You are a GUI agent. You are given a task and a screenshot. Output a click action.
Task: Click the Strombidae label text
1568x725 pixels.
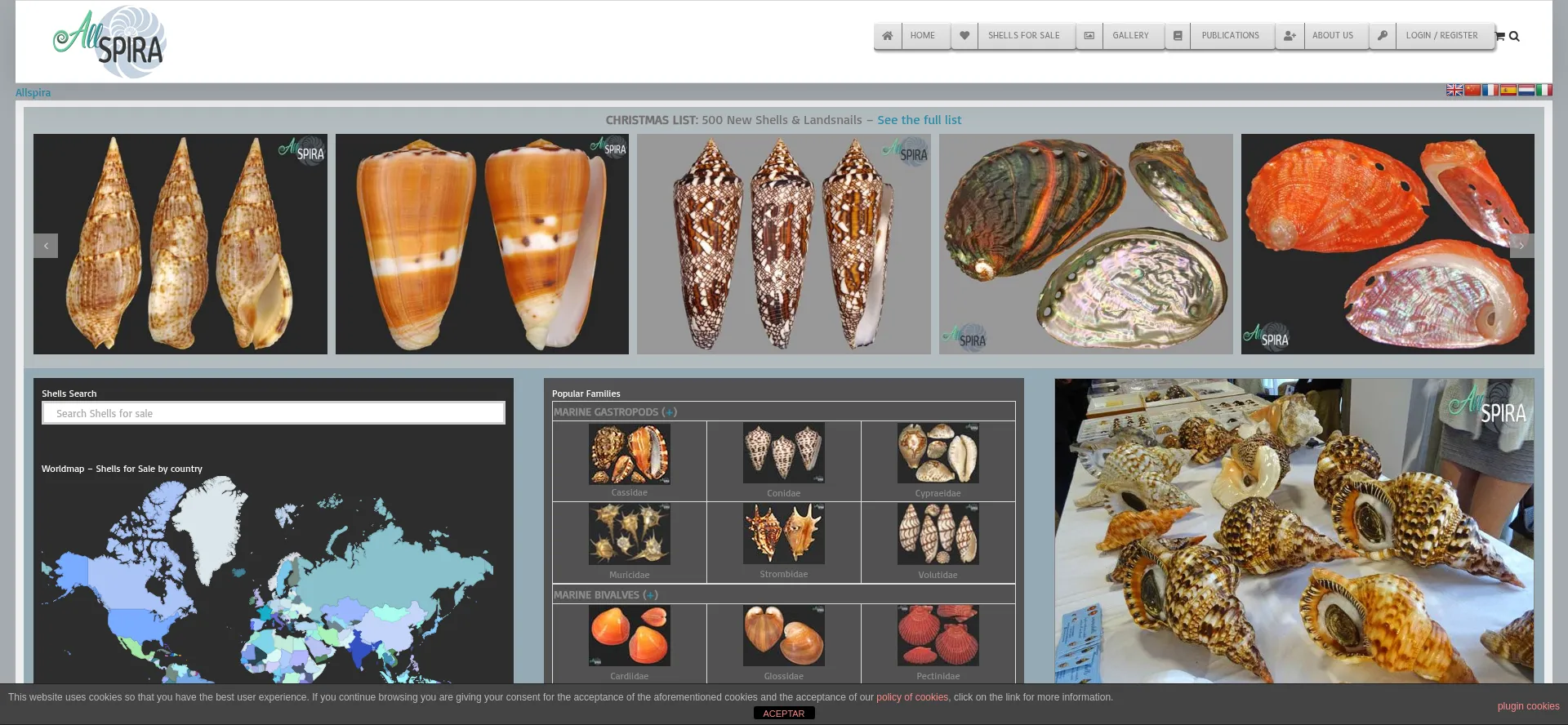point(784,575)
